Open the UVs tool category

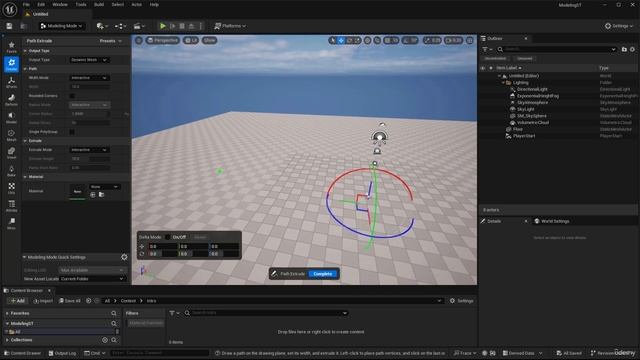pos(11,188)
